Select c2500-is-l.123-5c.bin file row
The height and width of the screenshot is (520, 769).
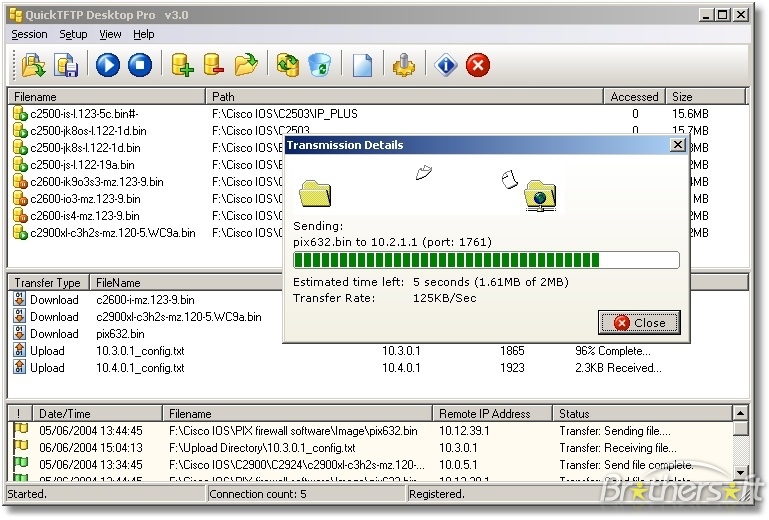82,114
